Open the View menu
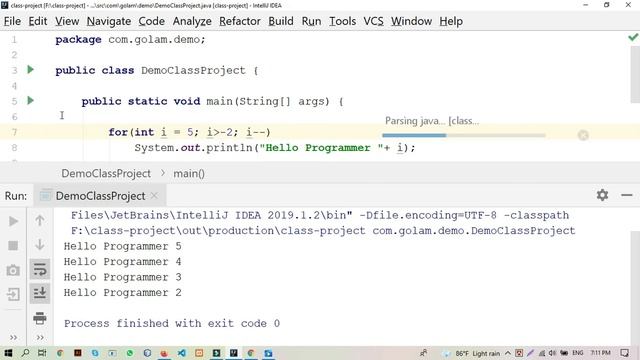The width and height of the screenshot is (640, 360). 67,21
